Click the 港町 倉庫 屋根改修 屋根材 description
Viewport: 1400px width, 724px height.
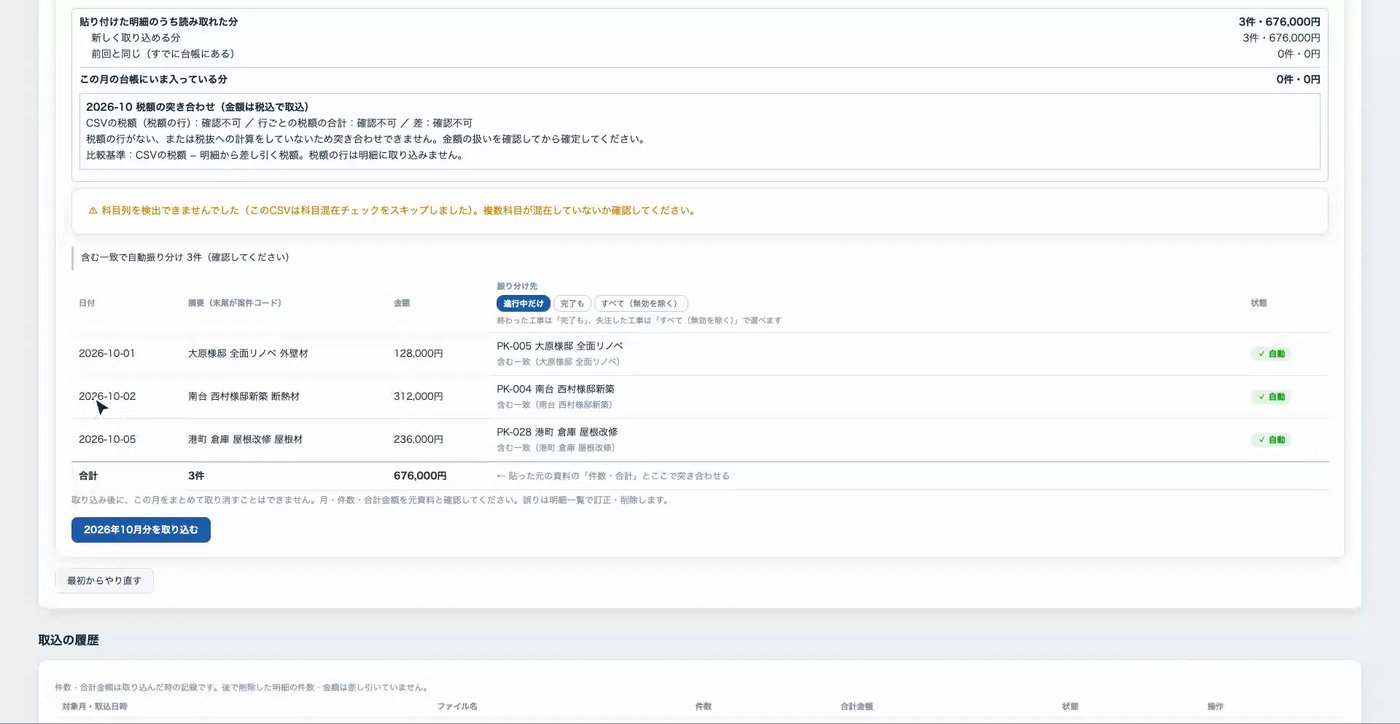point(245,440)
